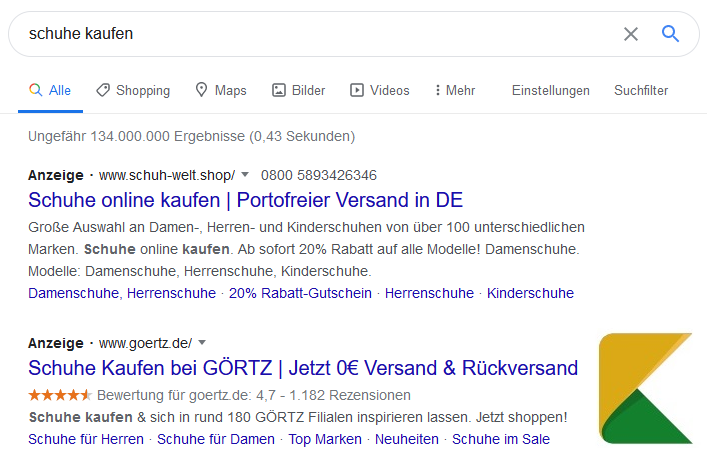Click the www.schuh-welt.shop/ URL text
This screenshot has height=465, width=707.
coord(167,175)
